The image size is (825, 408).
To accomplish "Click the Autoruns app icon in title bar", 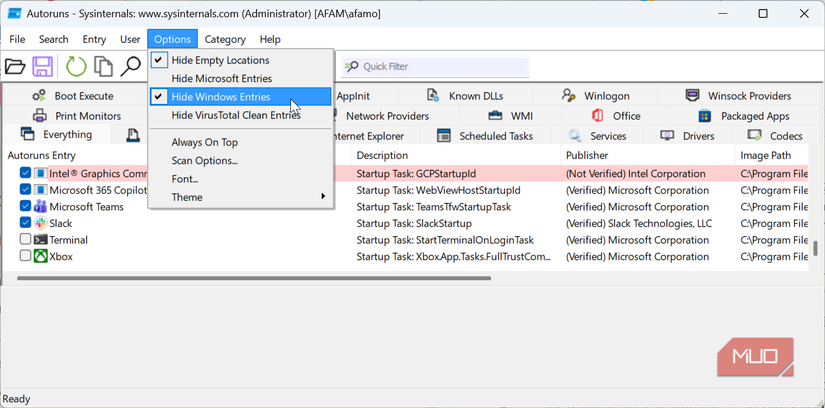I will click(14, 14).
